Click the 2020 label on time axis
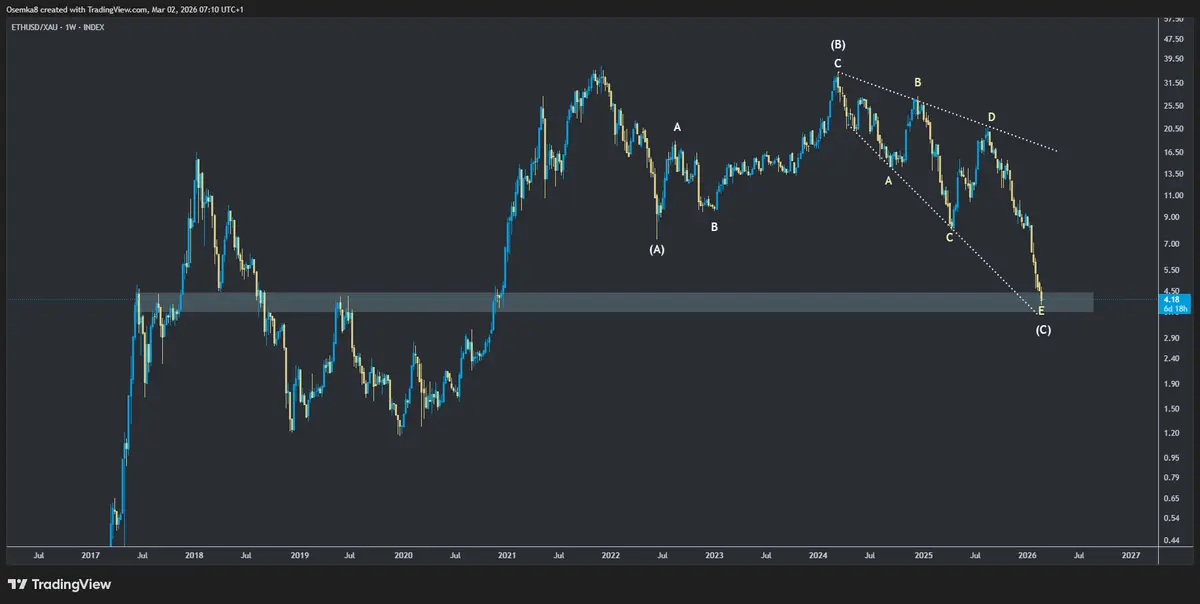Image resolution: width=1200 pixels, height=604 pixels. tap(403, 554)
